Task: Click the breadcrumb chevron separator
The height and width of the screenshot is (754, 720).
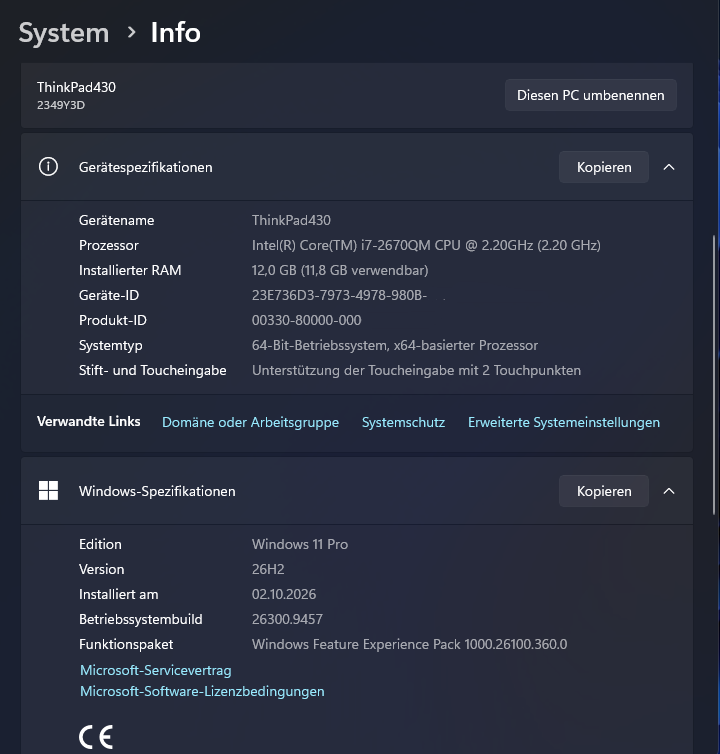Action: tap(131, 33)
